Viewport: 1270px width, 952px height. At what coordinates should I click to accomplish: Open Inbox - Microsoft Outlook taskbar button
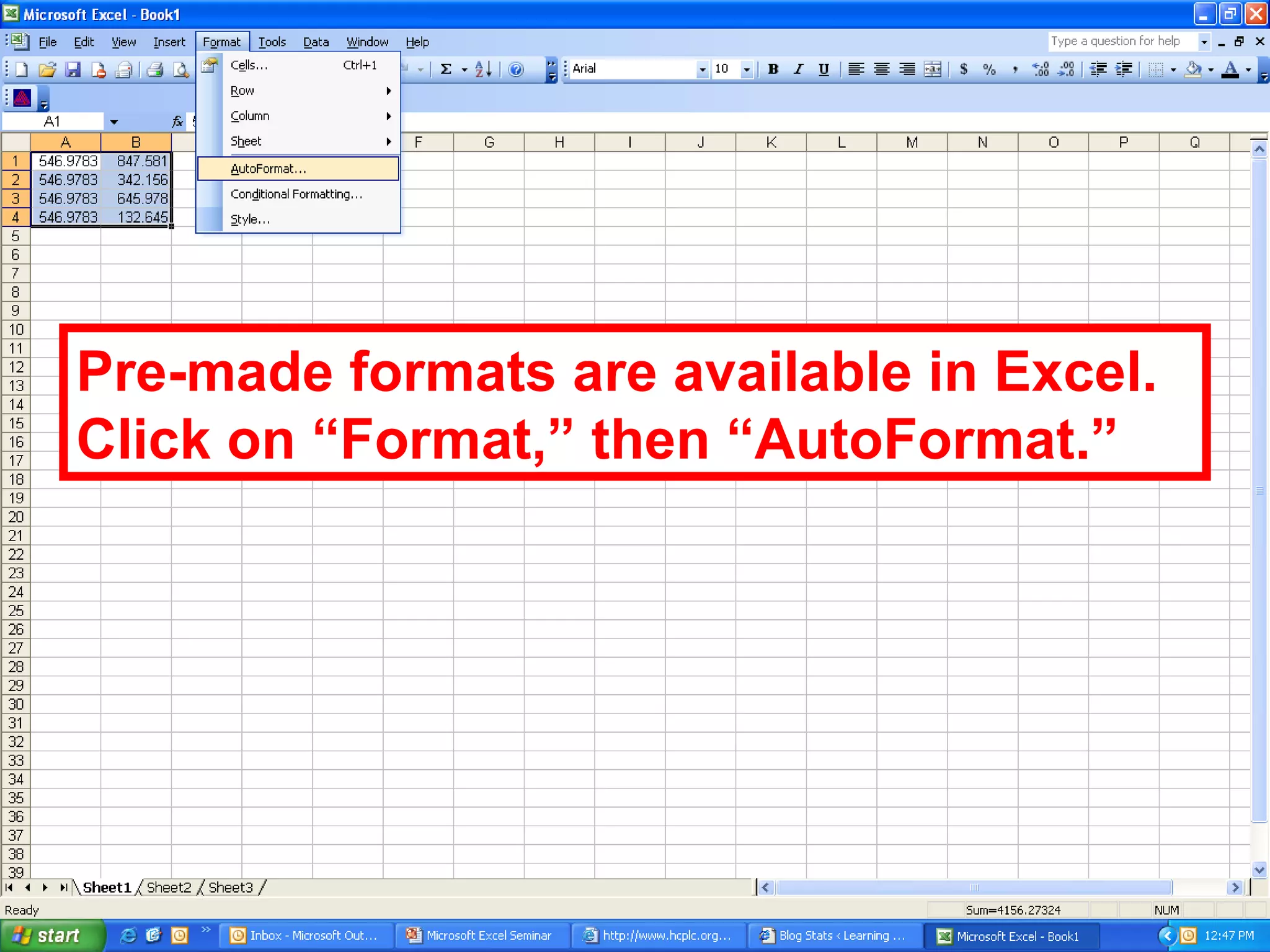[x=308, y=936]
